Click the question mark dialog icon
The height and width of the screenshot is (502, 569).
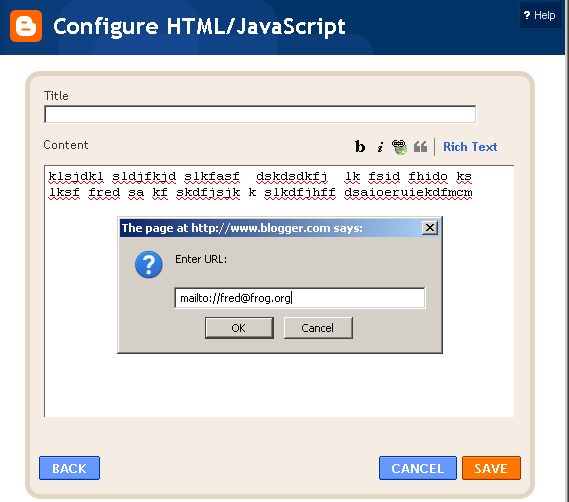[149, 265]
